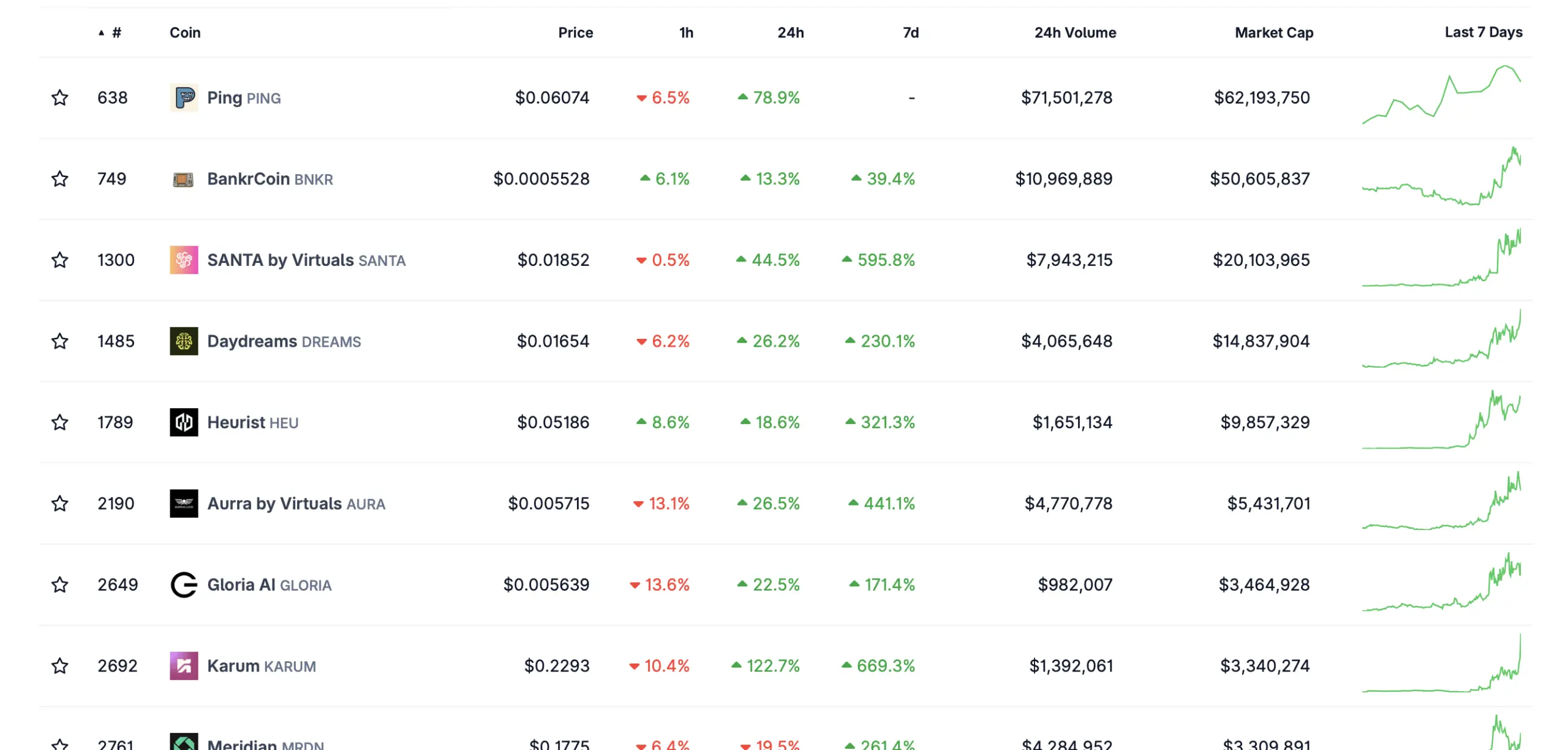Viewport: 1568px width, 750px height.
Task: Favorite Ping with its star toggle
Action: 59,97
